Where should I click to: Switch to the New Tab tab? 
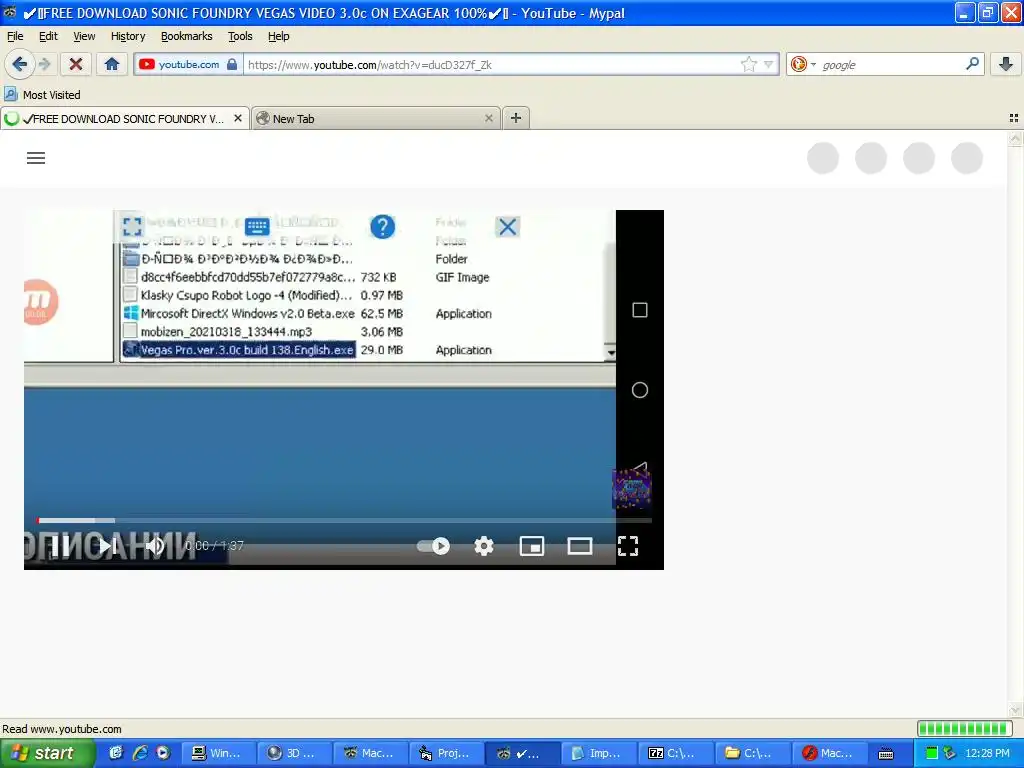tap(376, 118)
